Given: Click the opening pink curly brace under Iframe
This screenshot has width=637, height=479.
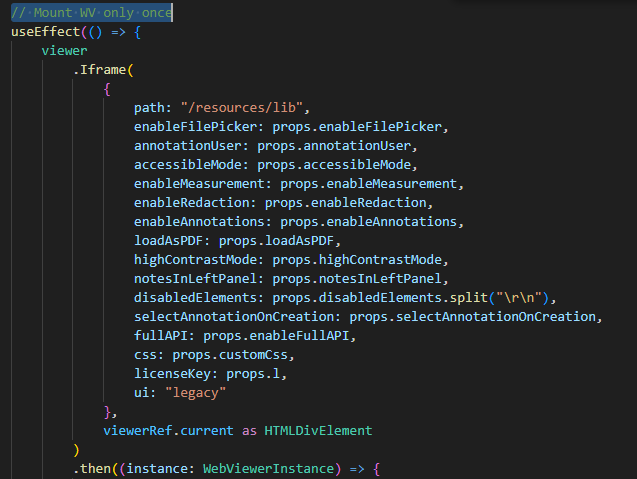Looking at the screenshot, I should [107, 89].
